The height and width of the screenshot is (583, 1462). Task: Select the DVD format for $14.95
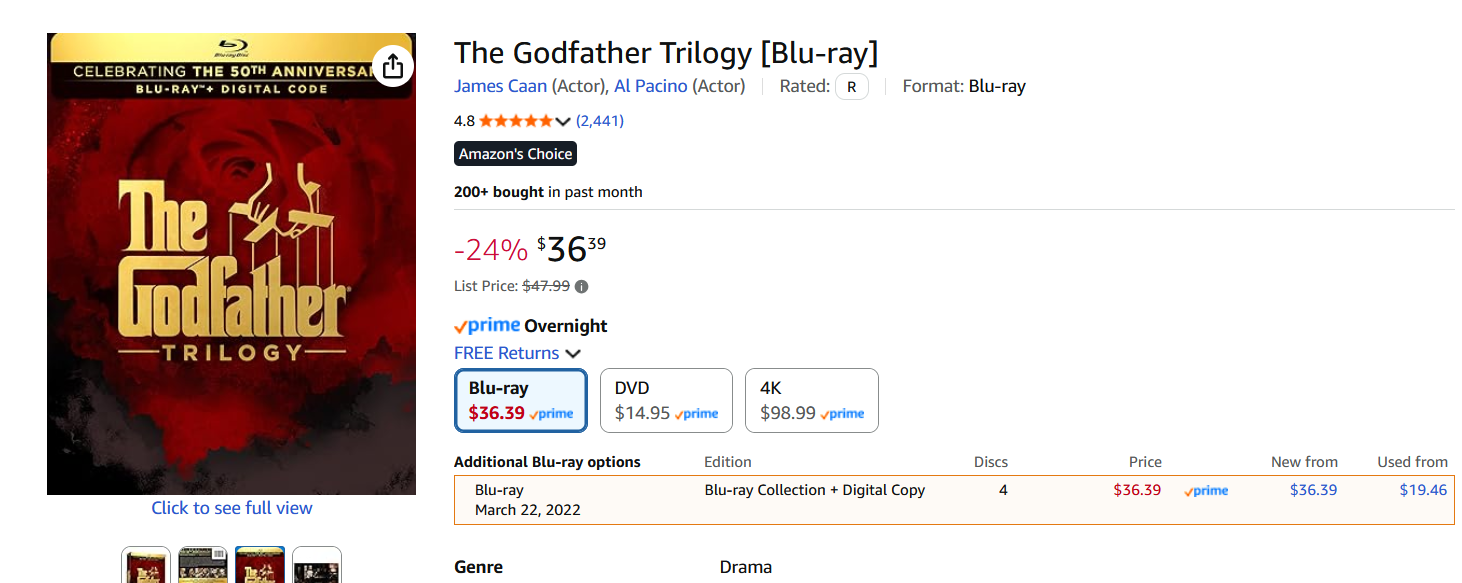(666, 400)
